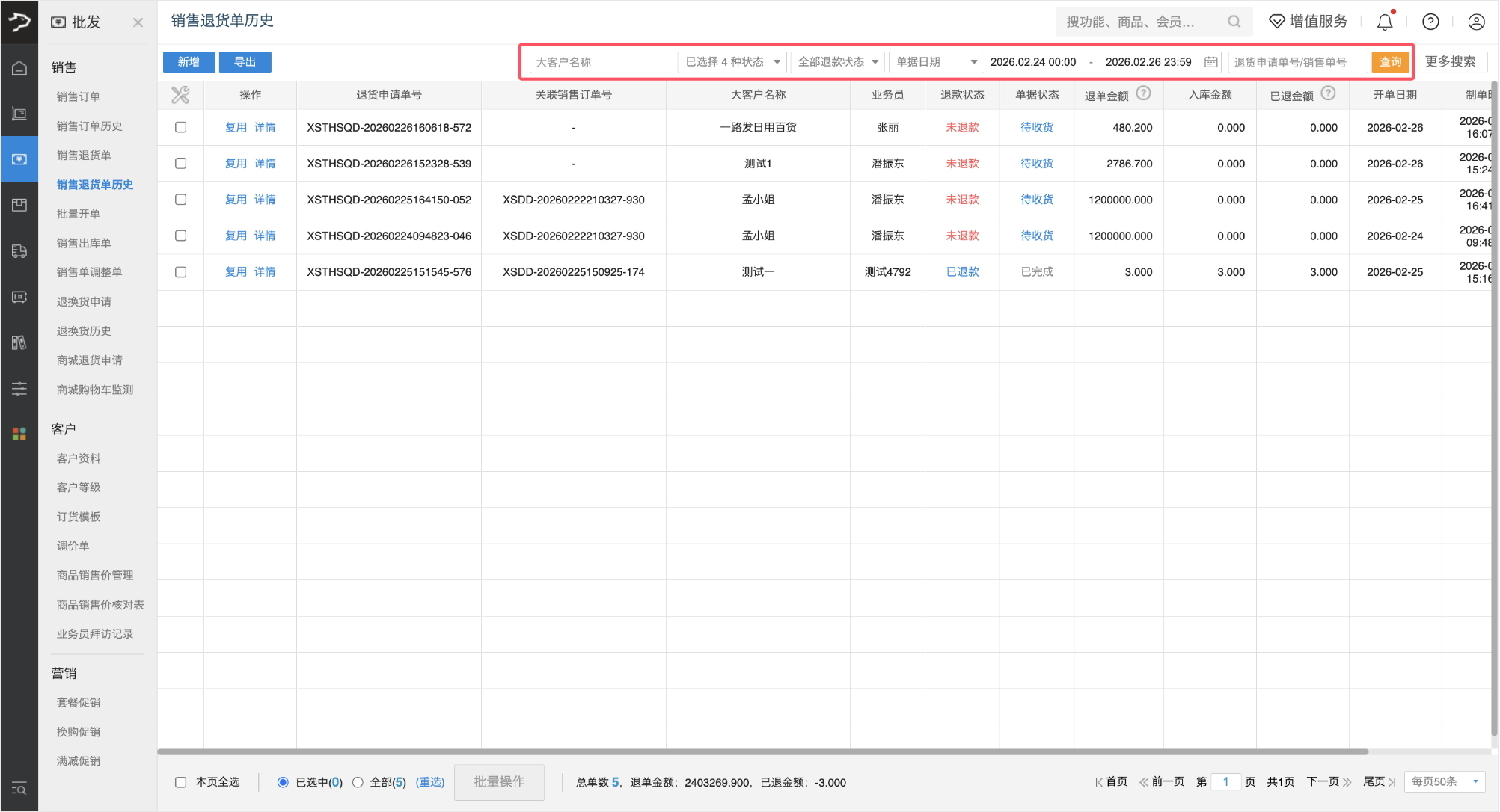Open 销售订单历史 in side menu

click(89, 126)
